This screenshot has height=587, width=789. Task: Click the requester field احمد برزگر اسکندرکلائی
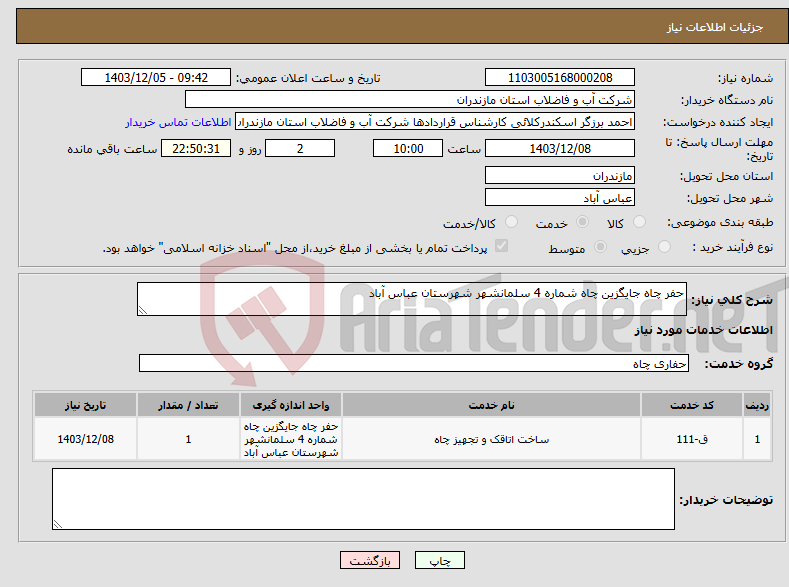[435, 122]
